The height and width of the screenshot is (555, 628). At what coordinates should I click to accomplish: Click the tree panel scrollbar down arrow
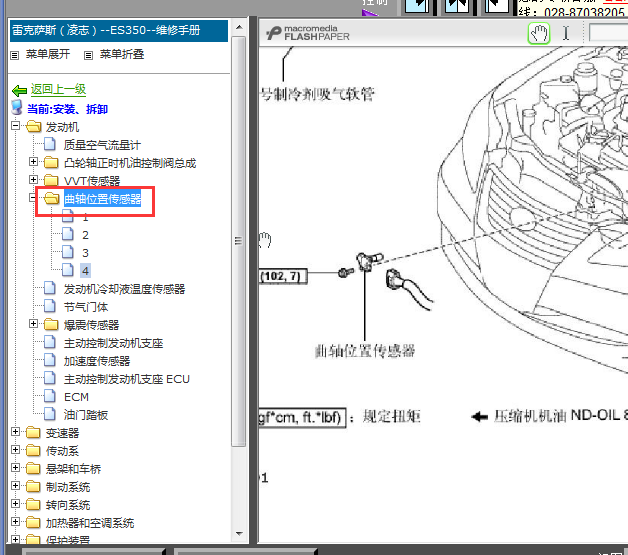(x=239, y=534)
